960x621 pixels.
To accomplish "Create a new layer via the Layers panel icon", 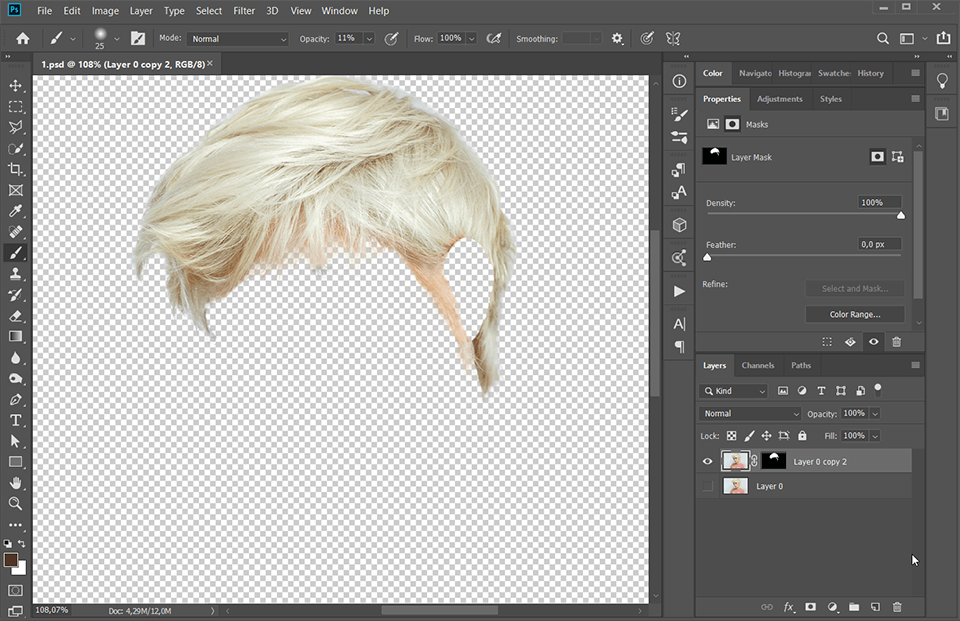I will (x=874, y=607).
